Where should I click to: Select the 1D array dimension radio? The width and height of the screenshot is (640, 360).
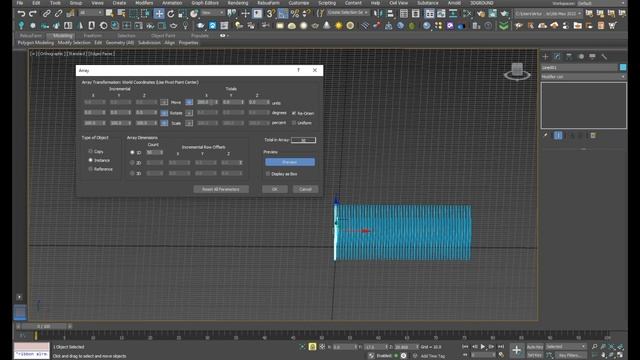click(132, 152)
